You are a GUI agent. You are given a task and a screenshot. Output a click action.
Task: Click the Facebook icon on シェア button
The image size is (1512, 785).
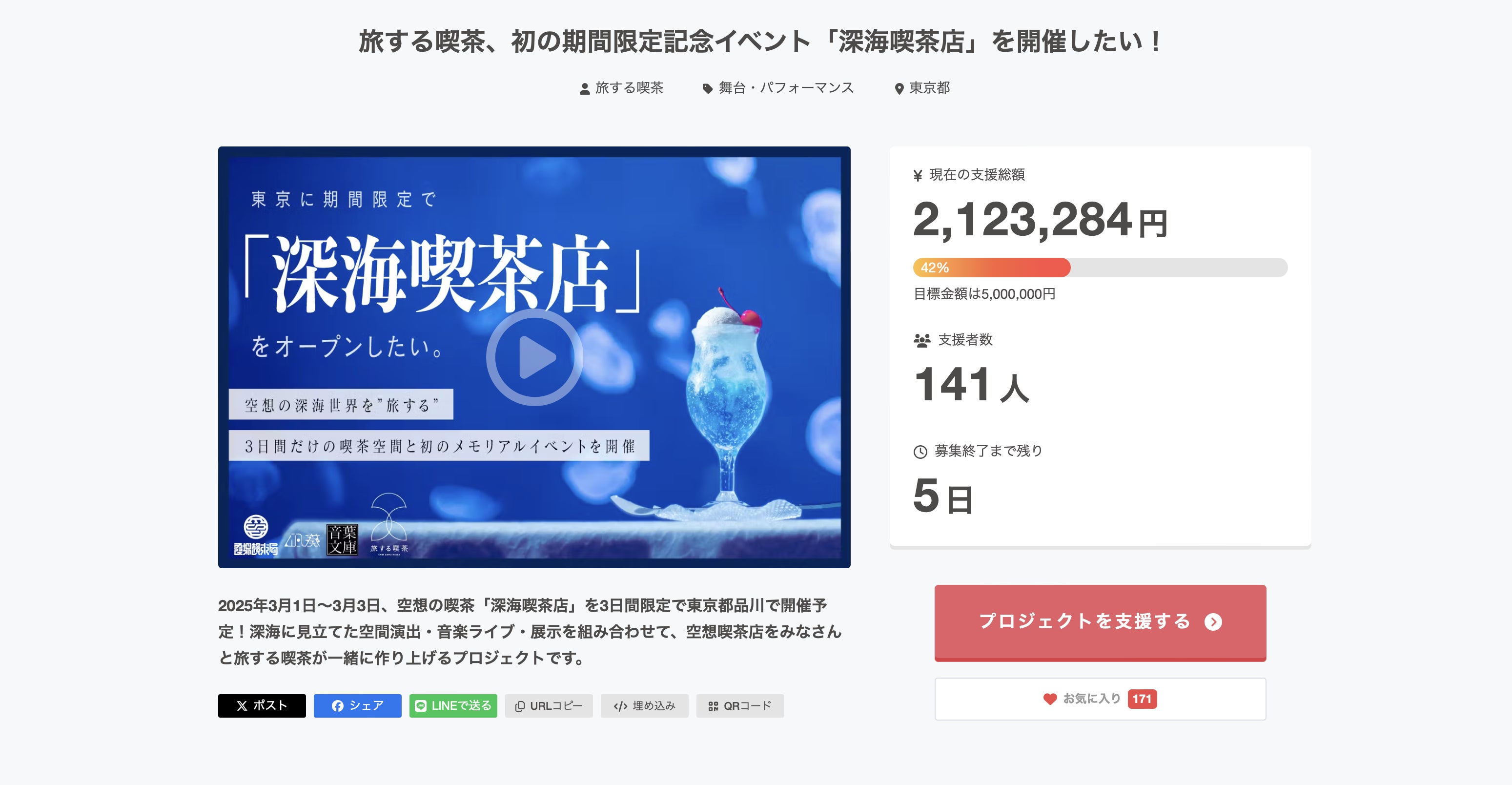click(x=338, y=706)
